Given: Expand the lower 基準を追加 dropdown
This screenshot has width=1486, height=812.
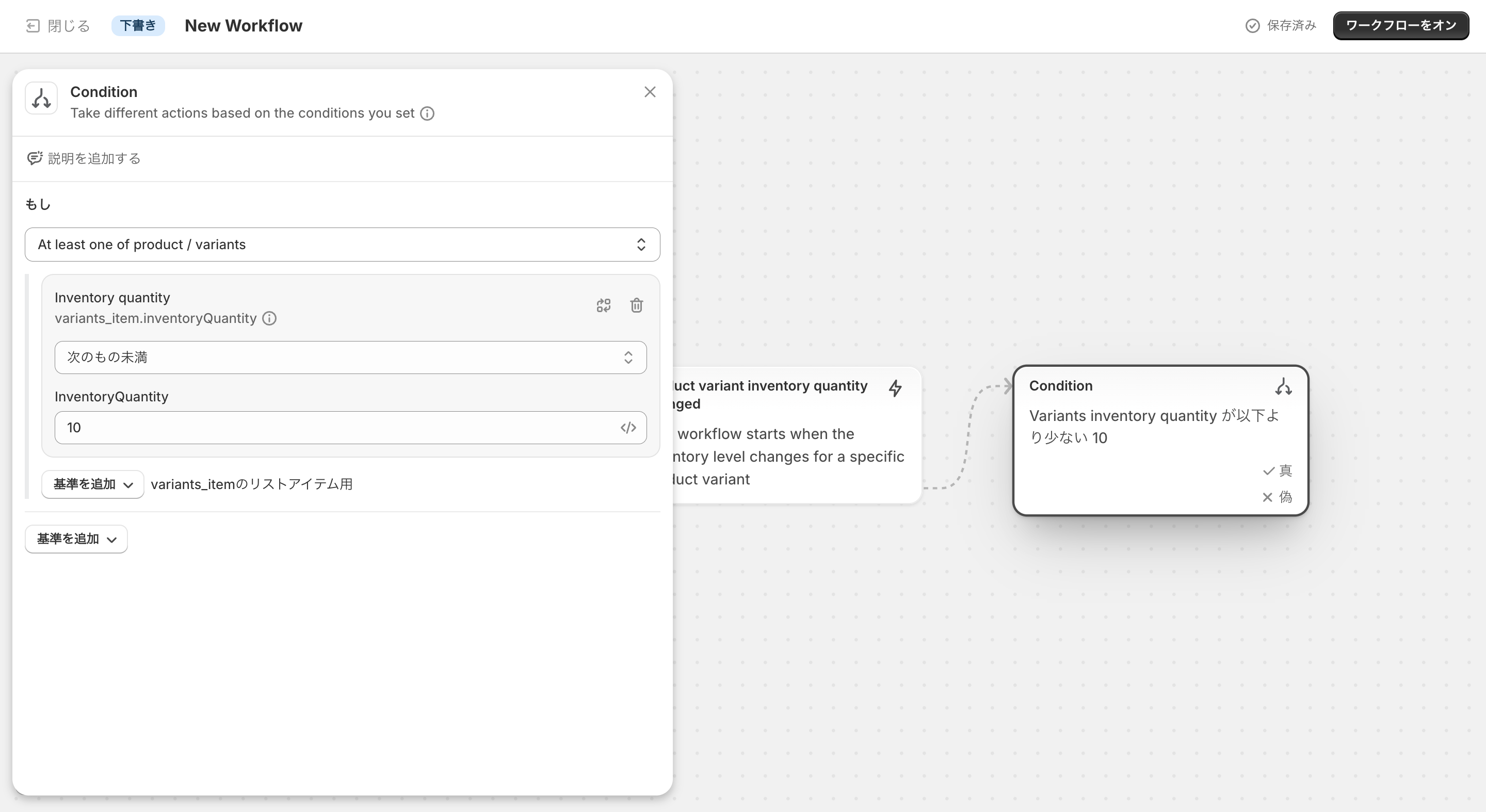Looking at the screenshot, I should pos(75,539).
